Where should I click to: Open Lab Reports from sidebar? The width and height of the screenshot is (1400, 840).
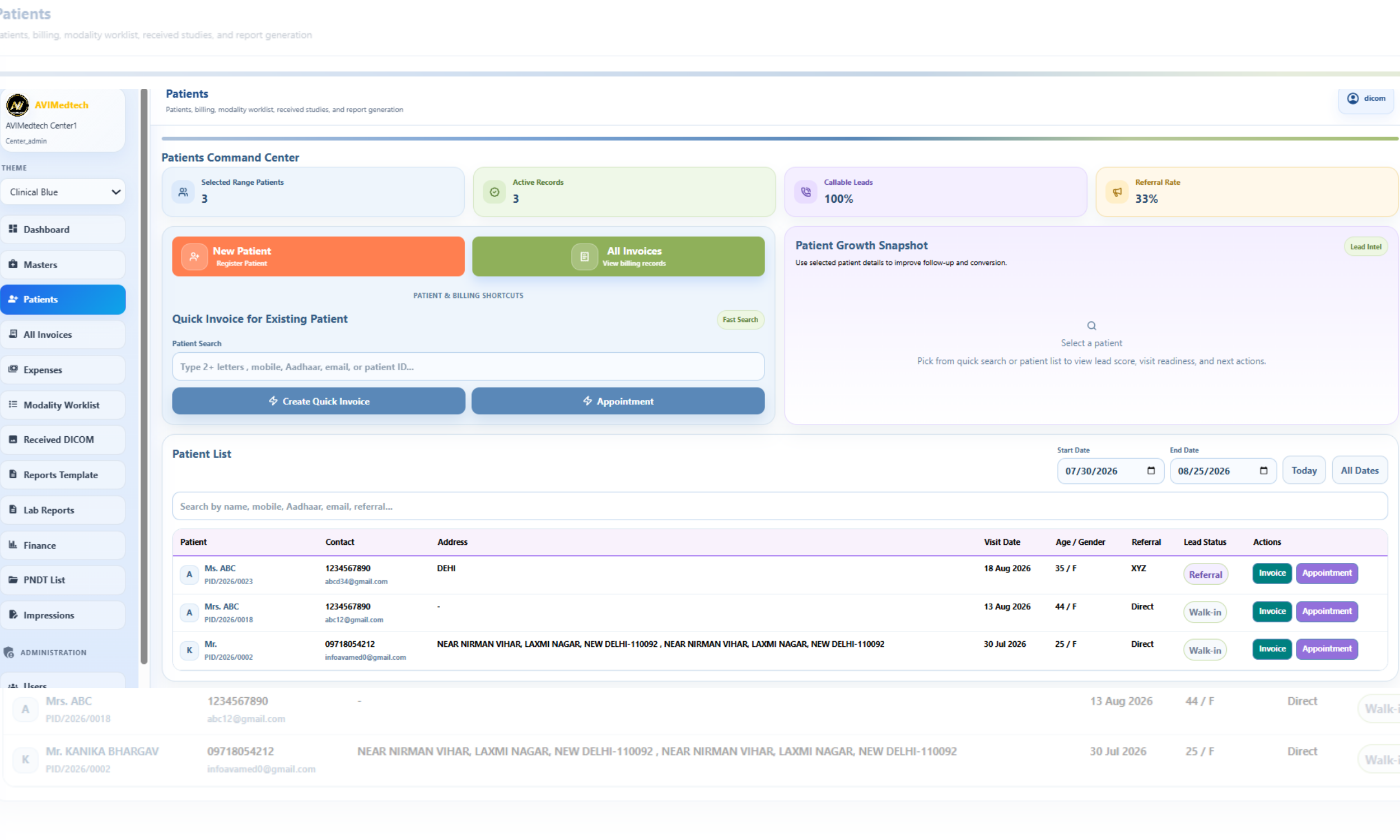(63, 510)
